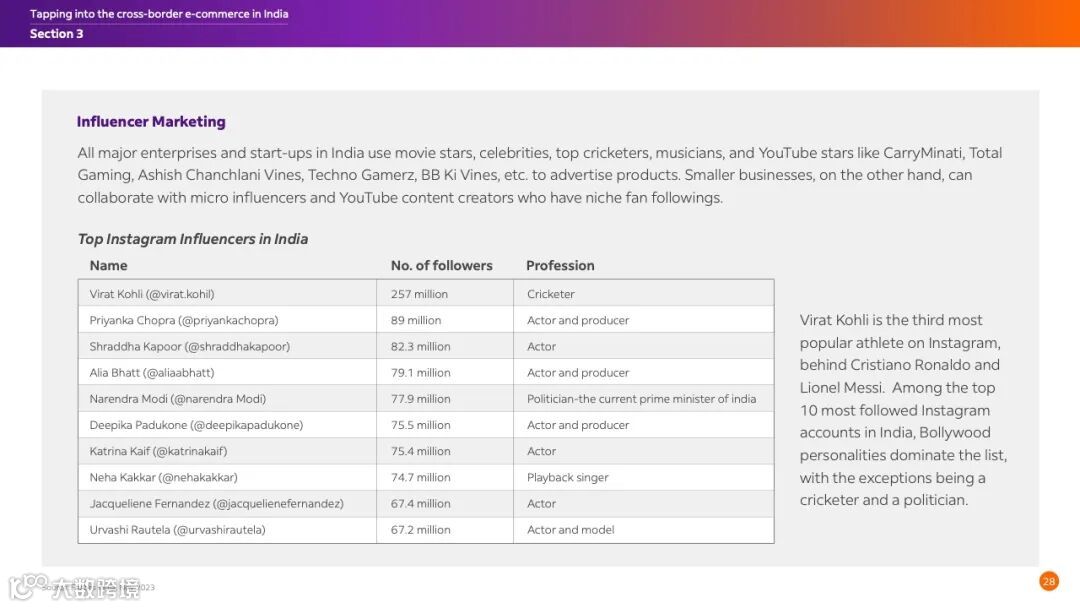The width and height of the screenshot is (1080, 608).
Task: Click the 'Playback singer' profession cell
Action: click(x=567, y=477)
